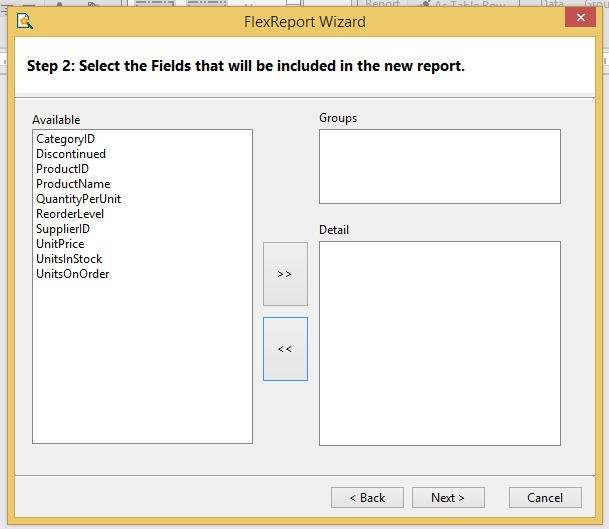Image resolution: width=609 pixels, height=529 pixels.
Task: Remove fields with the << button
Action: pos(285,349)
